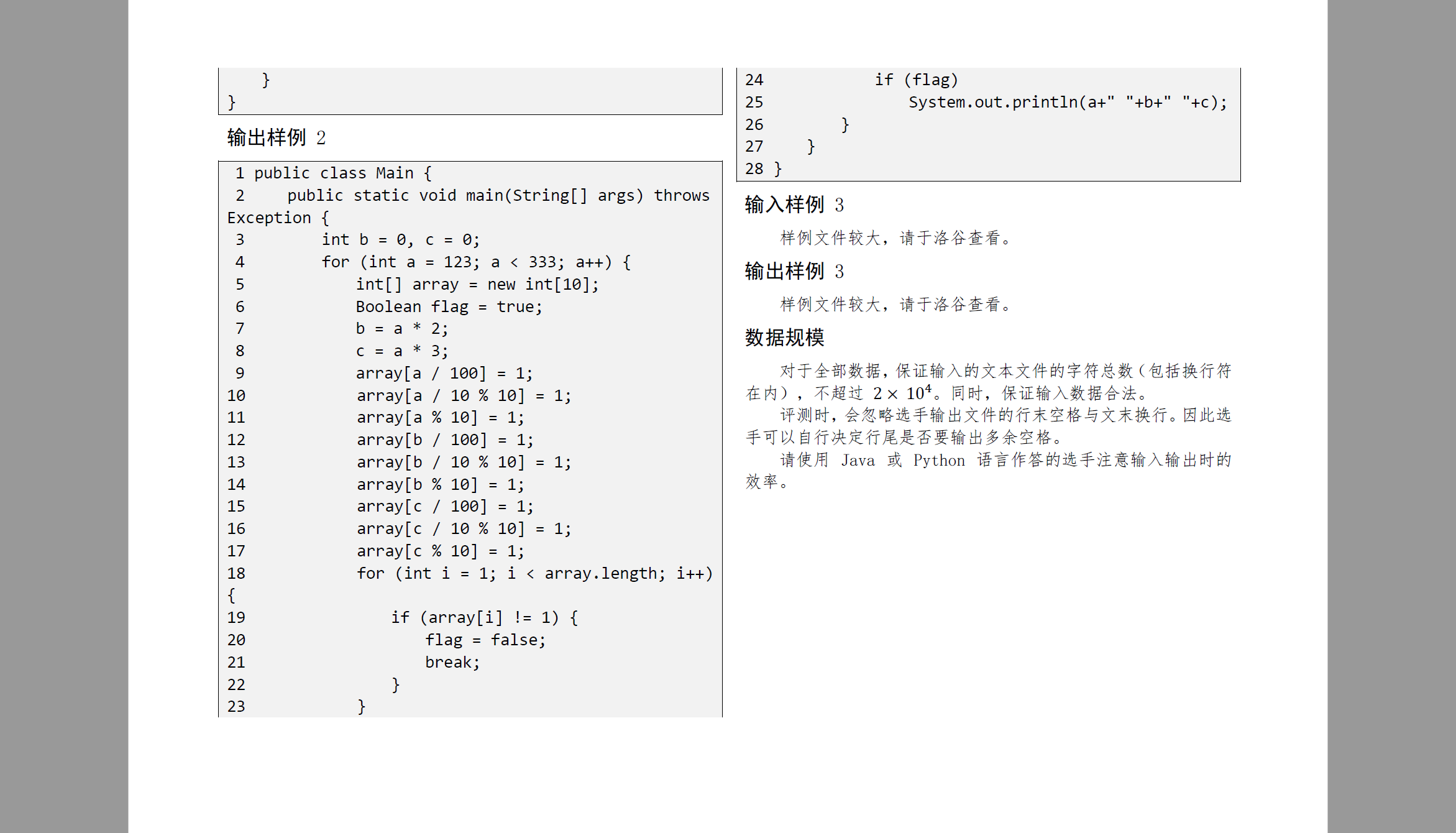Click the sentence mentioning Java 或 Python
Image resolution: width=1456 pixels, height=833 pixels.
(x=988, y=471)
